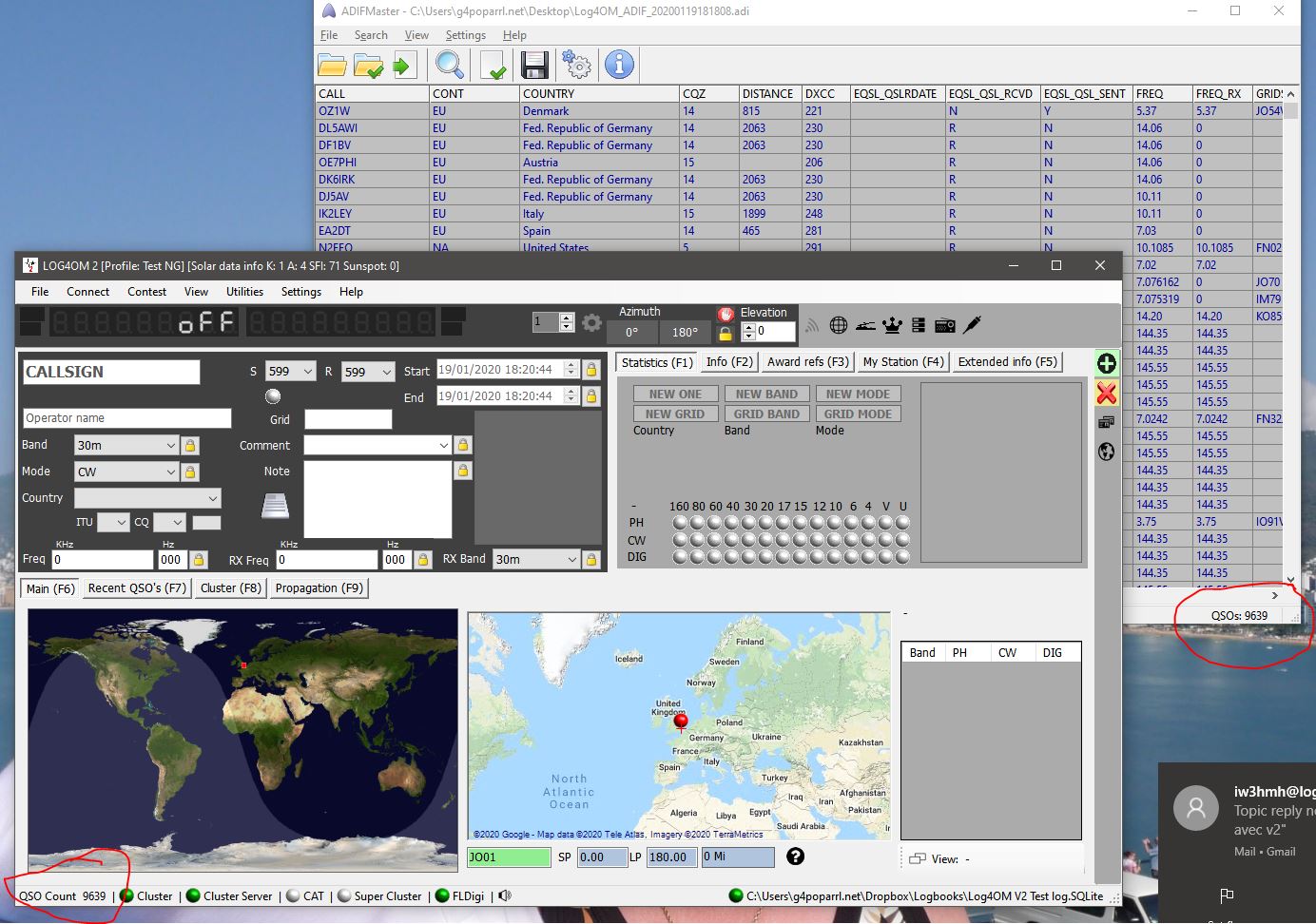Switch to the Info (F2) tab
The width and height of the screenshot is (1316, 924).
(x=729, y=362)
